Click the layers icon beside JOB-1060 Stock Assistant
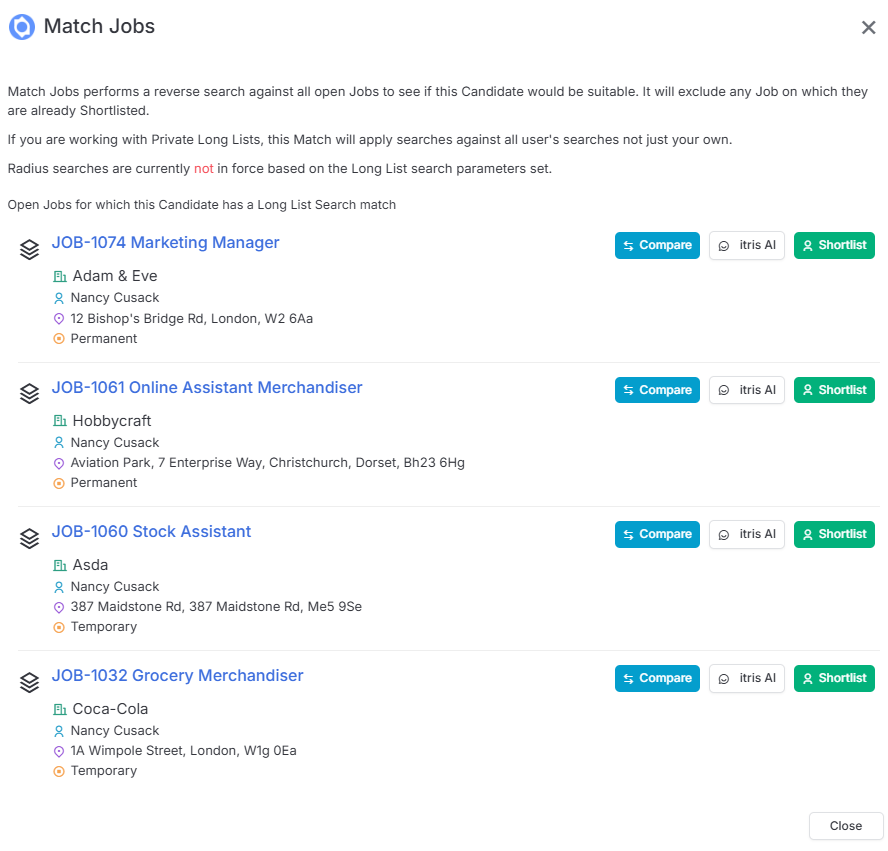 pos(29,538)
